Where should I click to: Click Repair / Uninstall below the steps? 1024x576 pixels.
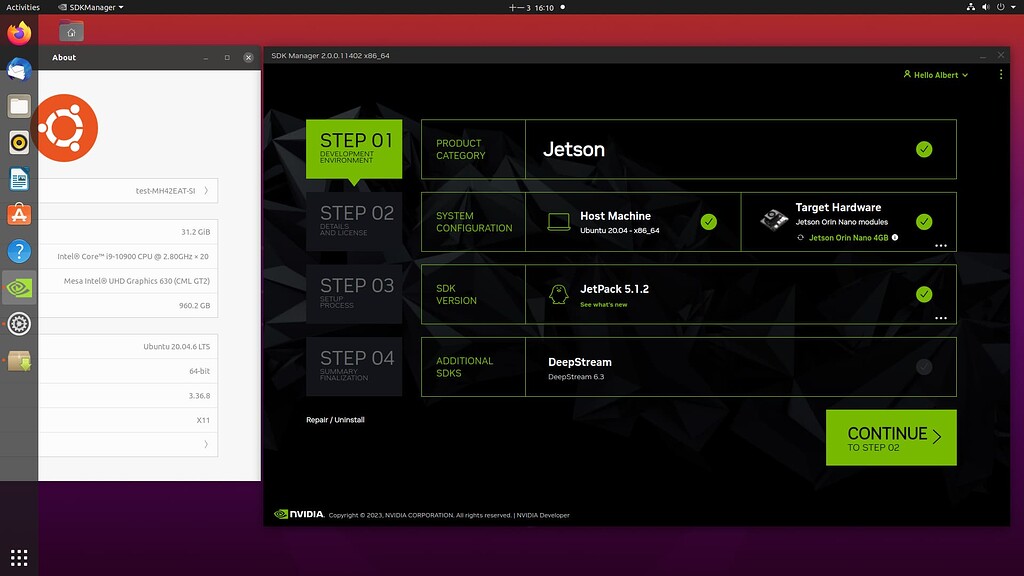coord(333,420)
